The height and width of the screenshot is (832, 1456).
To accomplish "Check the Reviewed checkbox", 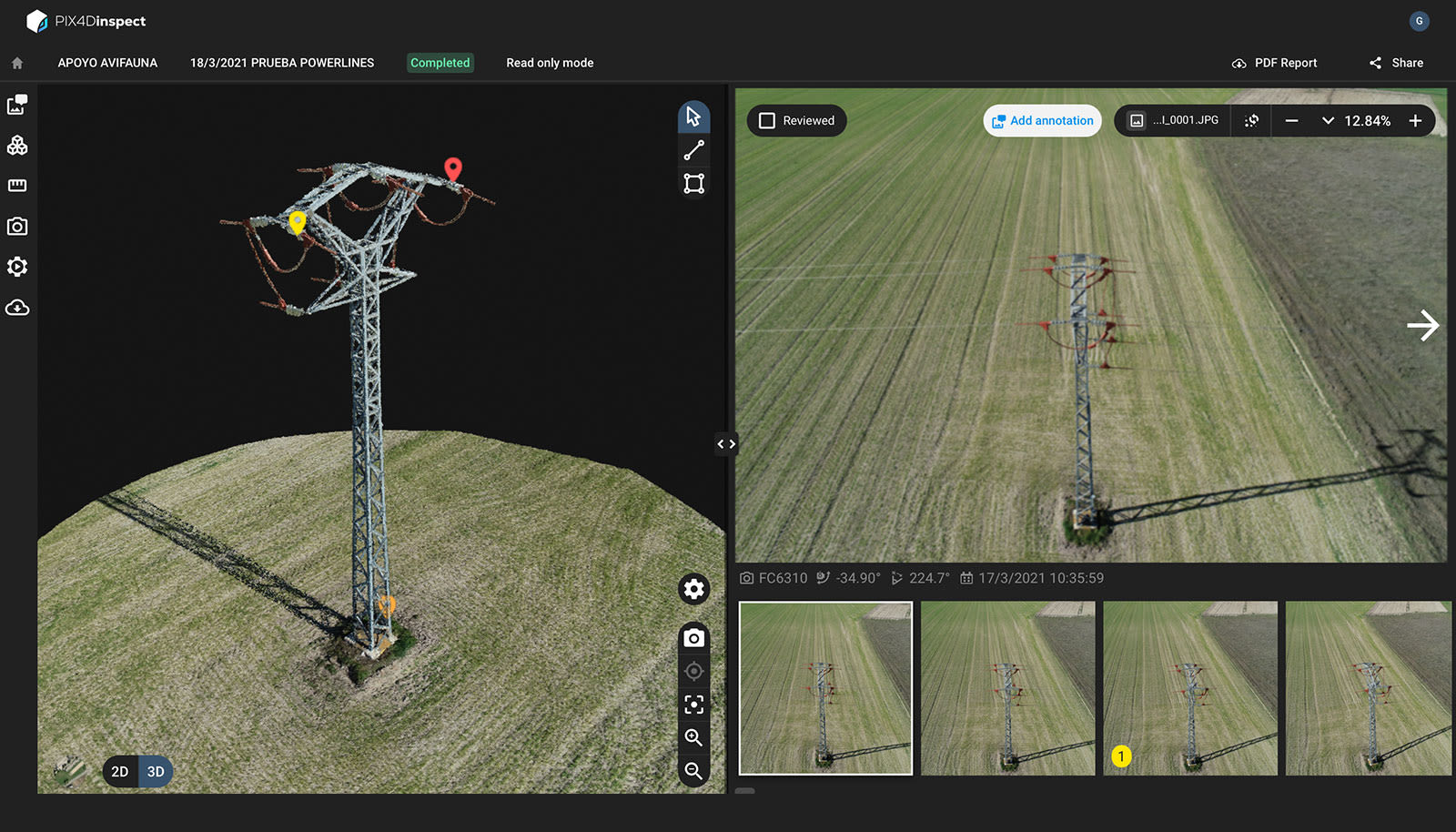I will 767,120.
